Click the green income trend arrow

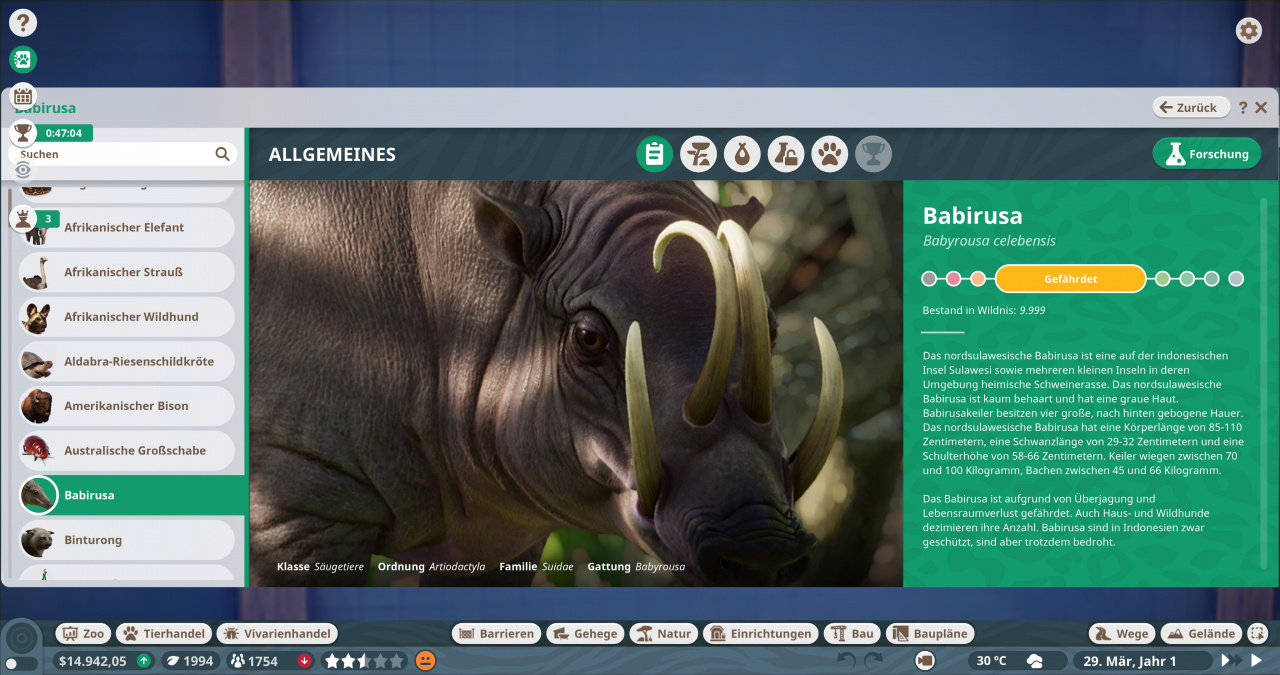pyautogui.click(x=144, y=661)
